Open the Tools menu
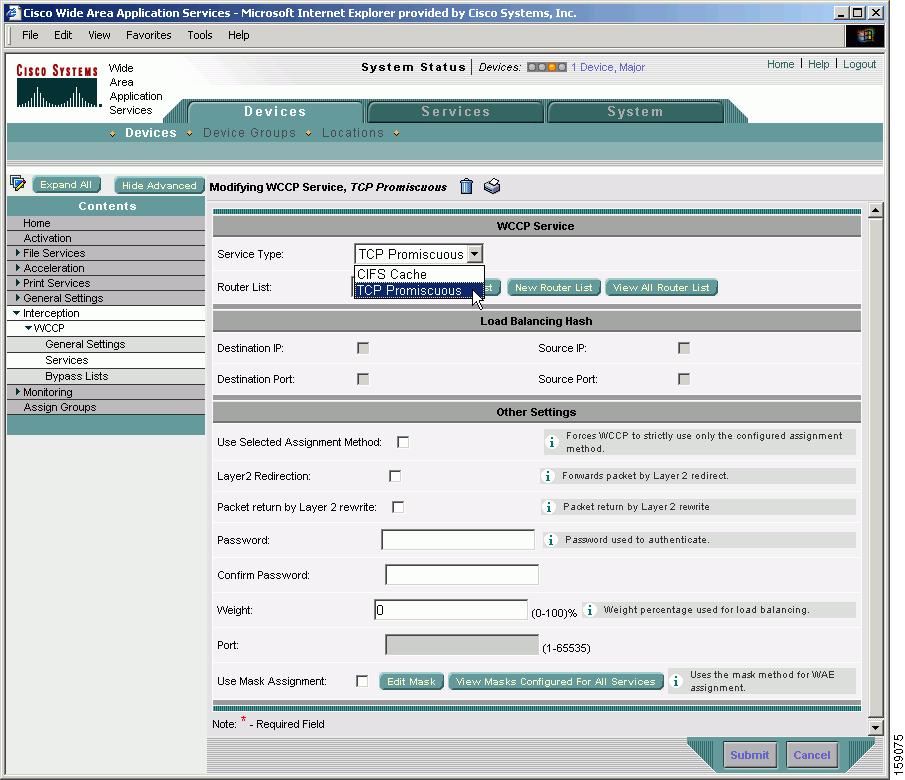Screen dimensions: 905x780 pos(200,35)
